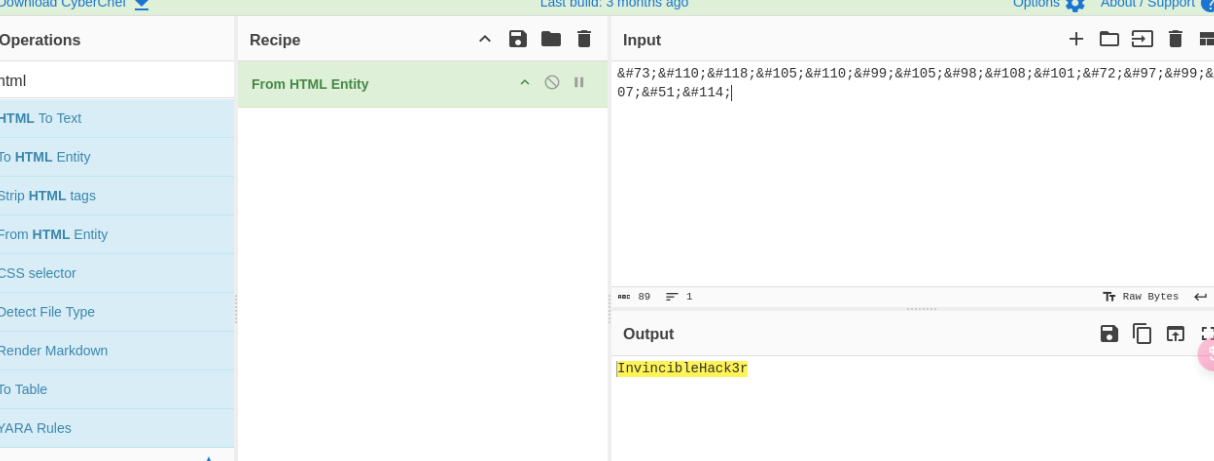Screen dimensions: 1214x461
Task: Save the current recipe
Action: (x=517, y=39)
